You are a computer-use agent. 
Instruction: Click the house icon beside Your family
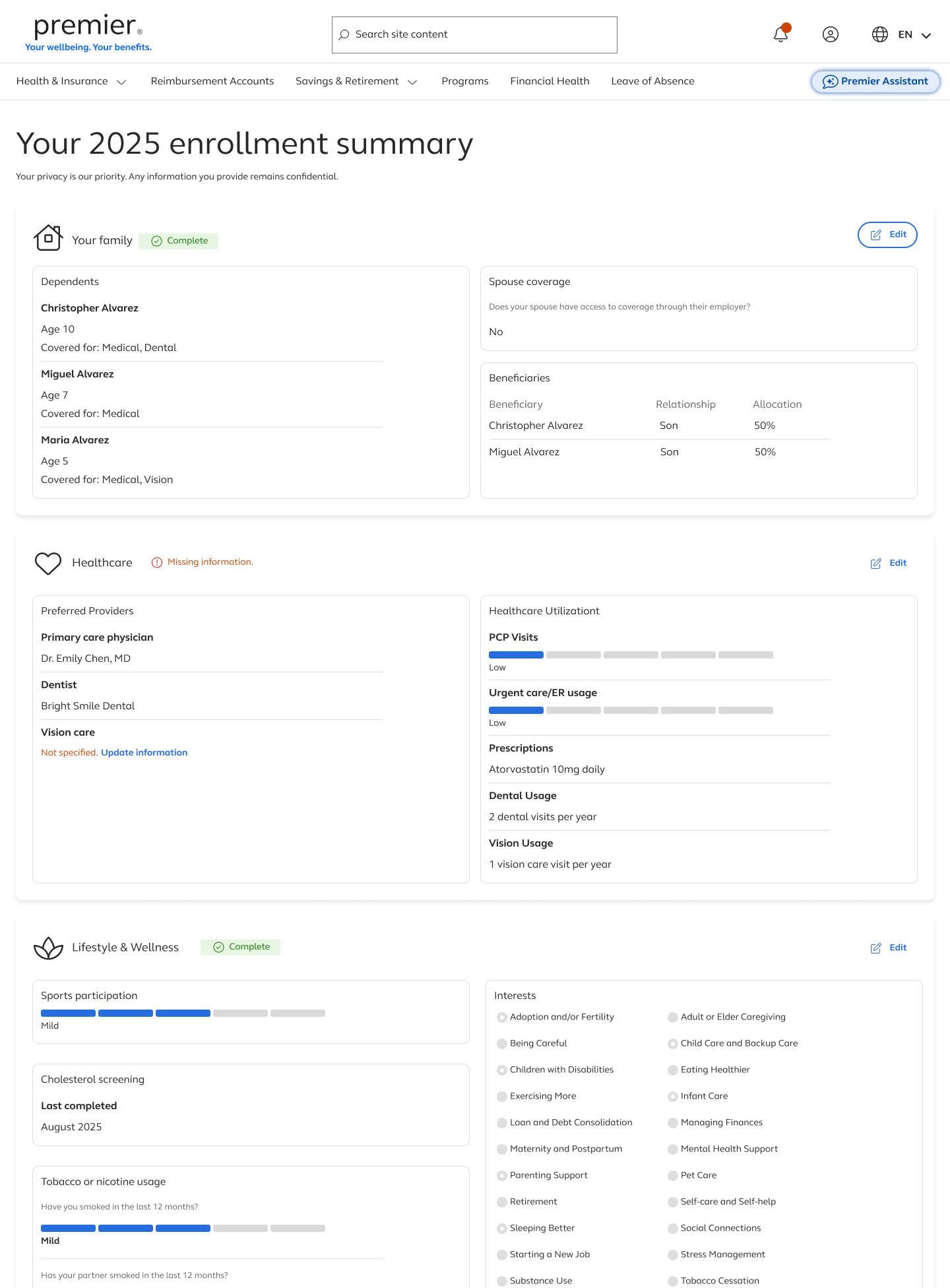coord(48,238)
